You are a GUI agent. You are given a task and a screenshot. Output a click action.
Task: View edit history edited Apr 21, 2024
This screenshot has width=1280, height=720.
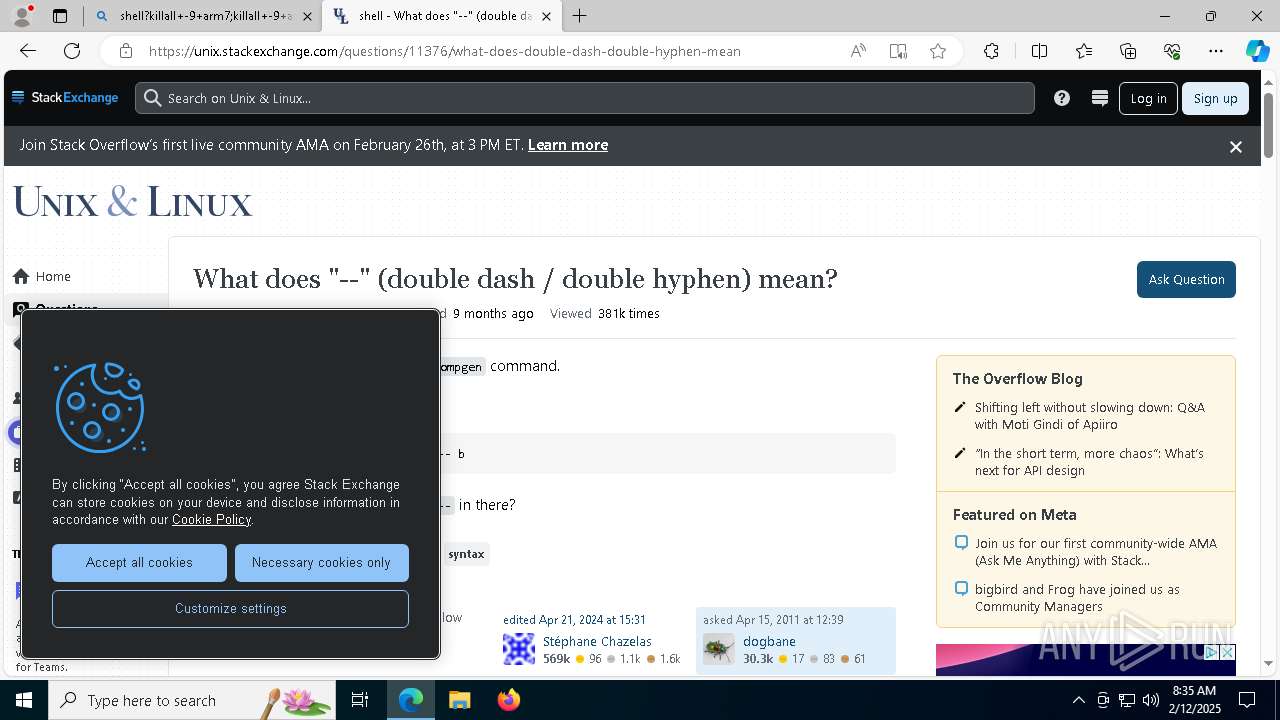[574, 620]
